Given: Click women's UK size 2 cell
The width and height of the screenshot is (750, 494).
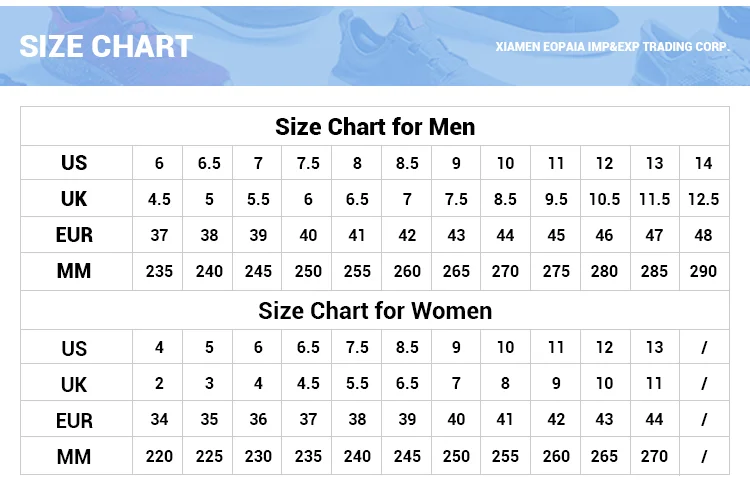Looking at the screenshot, I should tap(159, 384).
